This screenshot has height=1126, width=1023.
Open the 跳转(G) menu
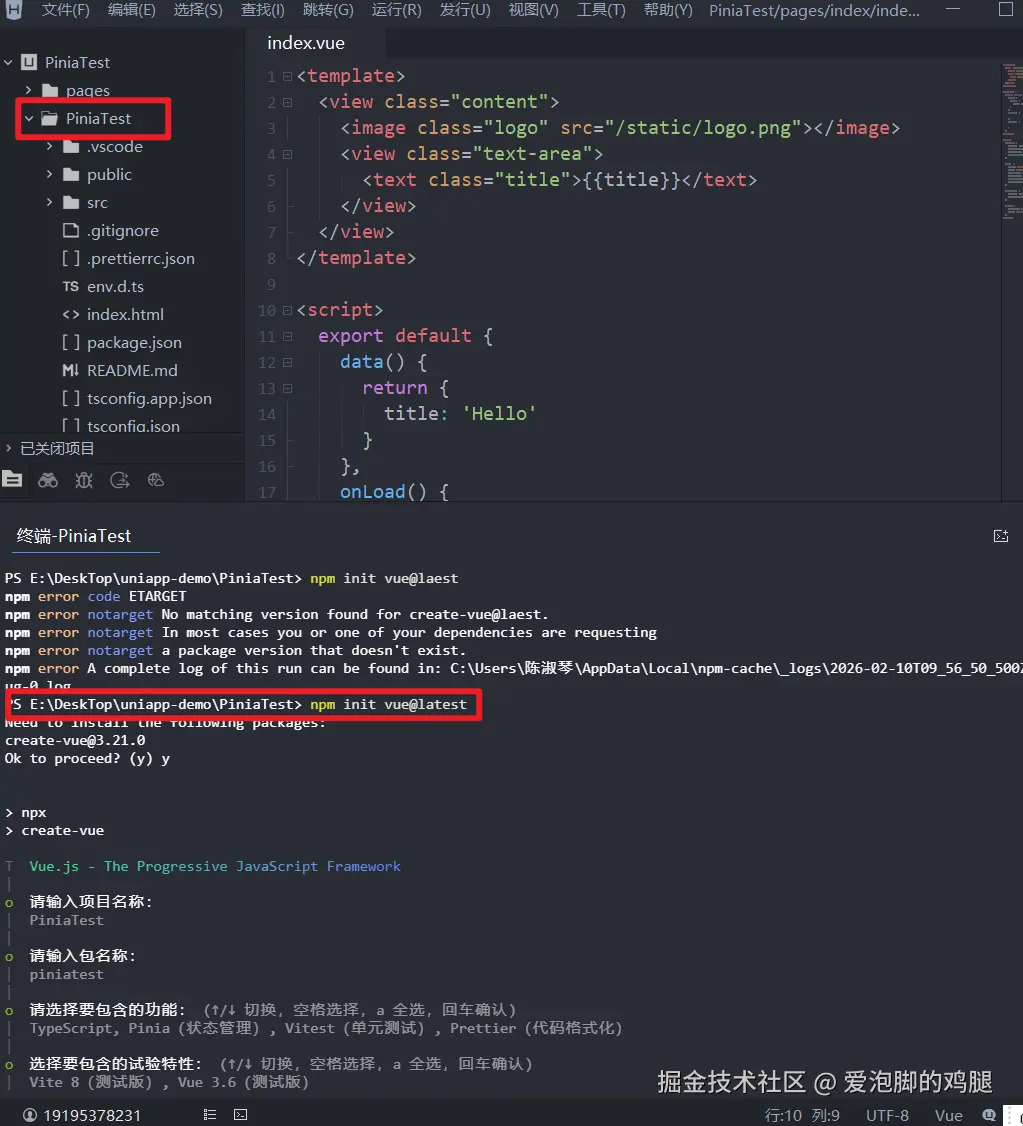coord(328,10)
